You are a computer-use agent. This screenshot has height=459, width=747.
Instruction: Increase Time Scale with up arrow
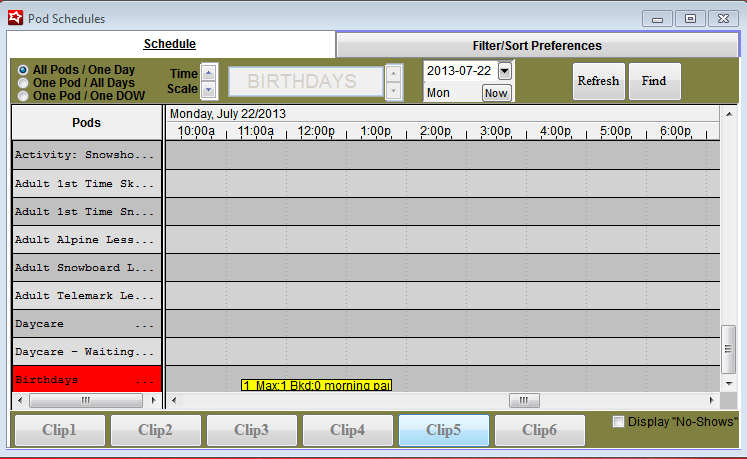coord(209,73)
